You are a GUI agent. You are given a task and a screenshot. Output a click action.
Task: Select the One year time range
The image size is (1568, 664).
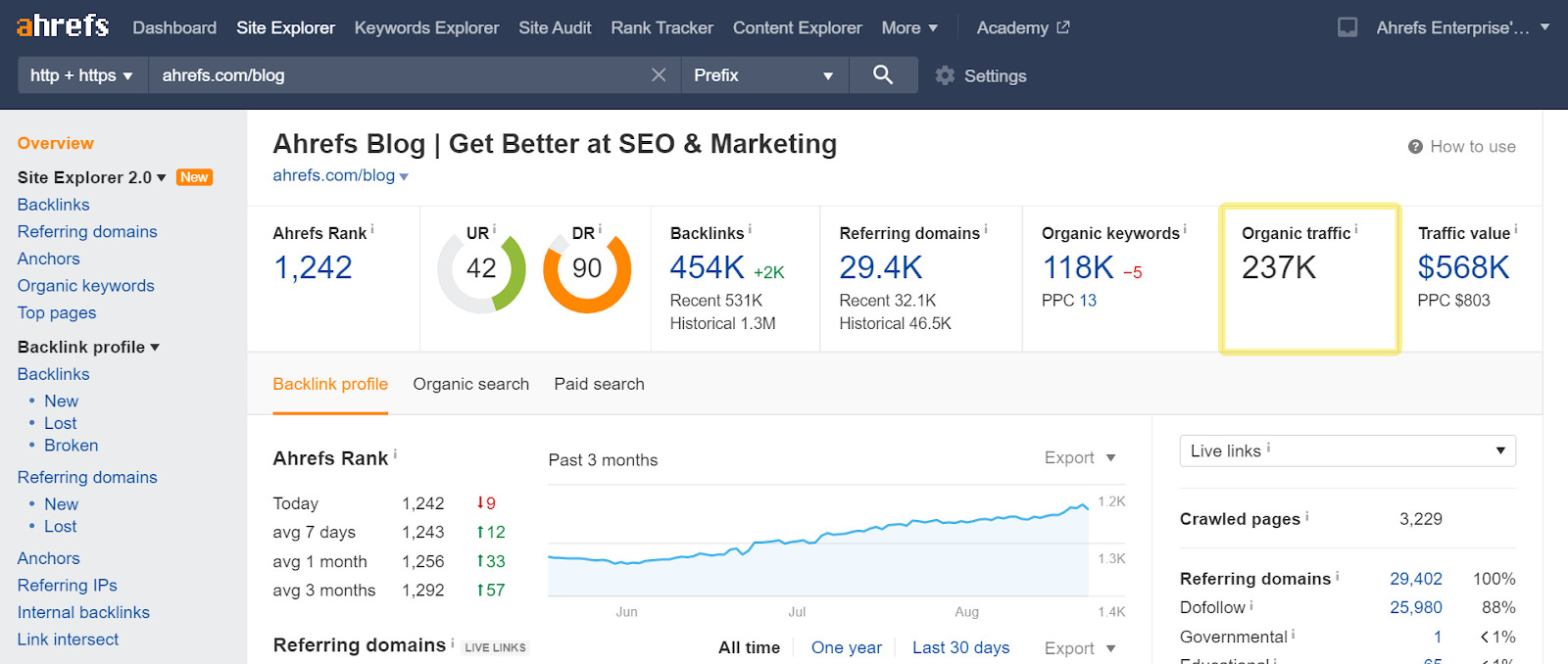846,647
